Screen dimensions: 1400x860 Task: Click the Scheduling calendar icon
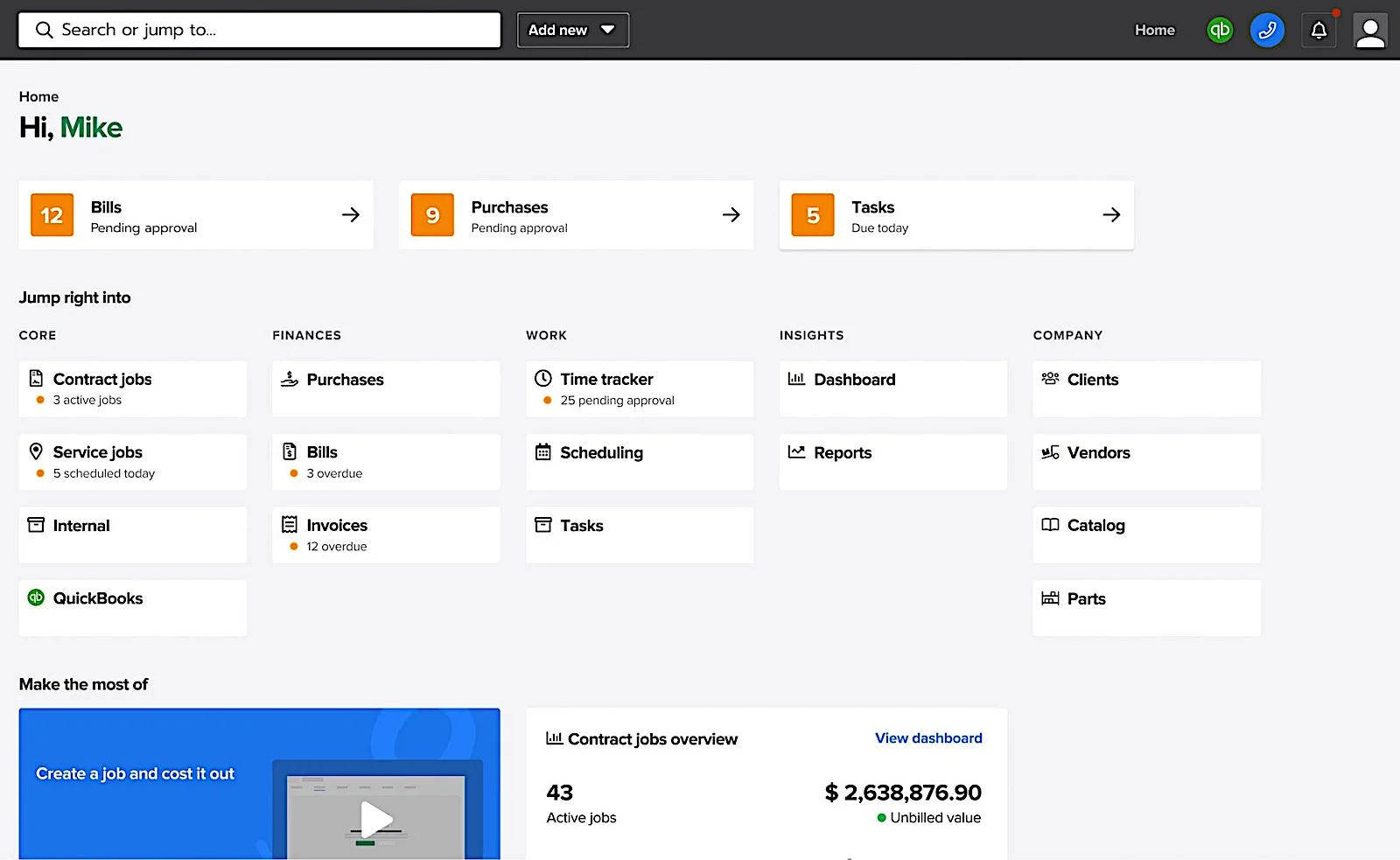pos(543,452)
